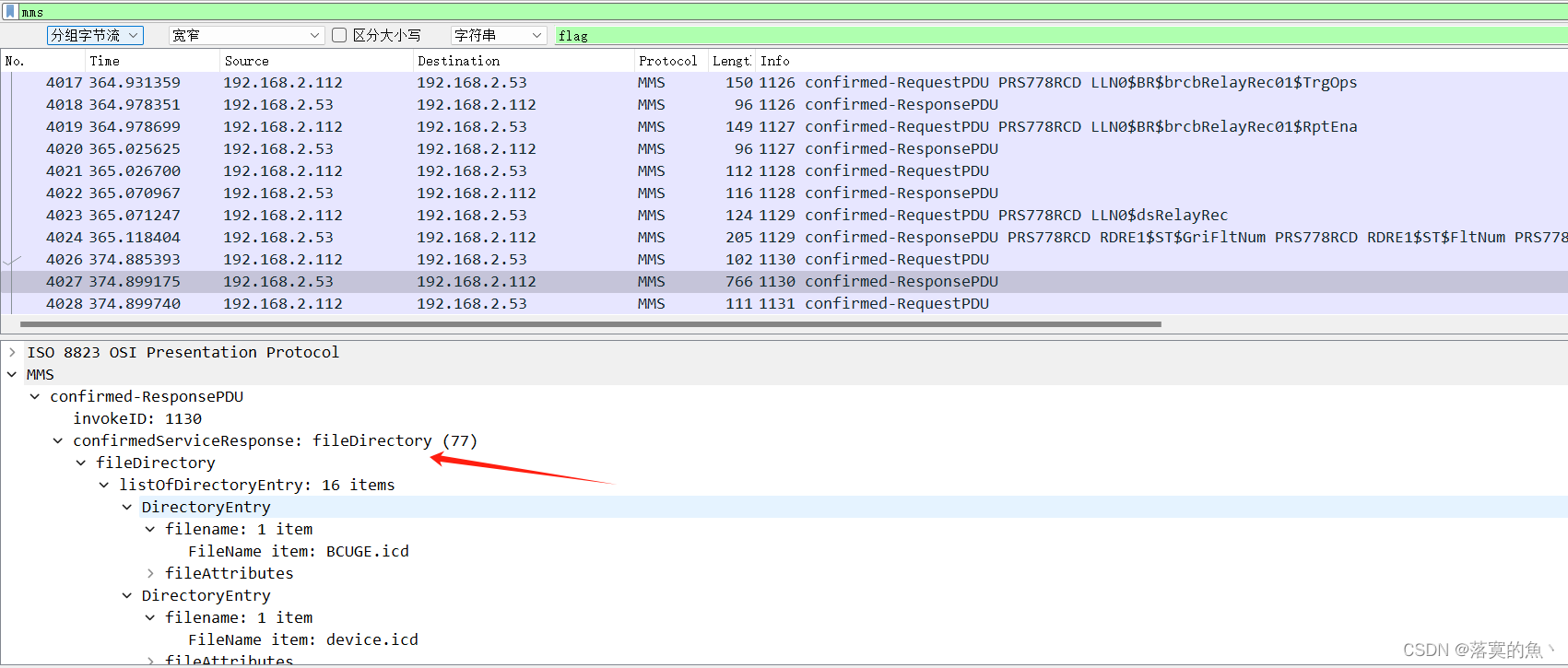Sort packets by the Source column
The width and height of the screenshot is (1568, 668).
pos(316,61)
